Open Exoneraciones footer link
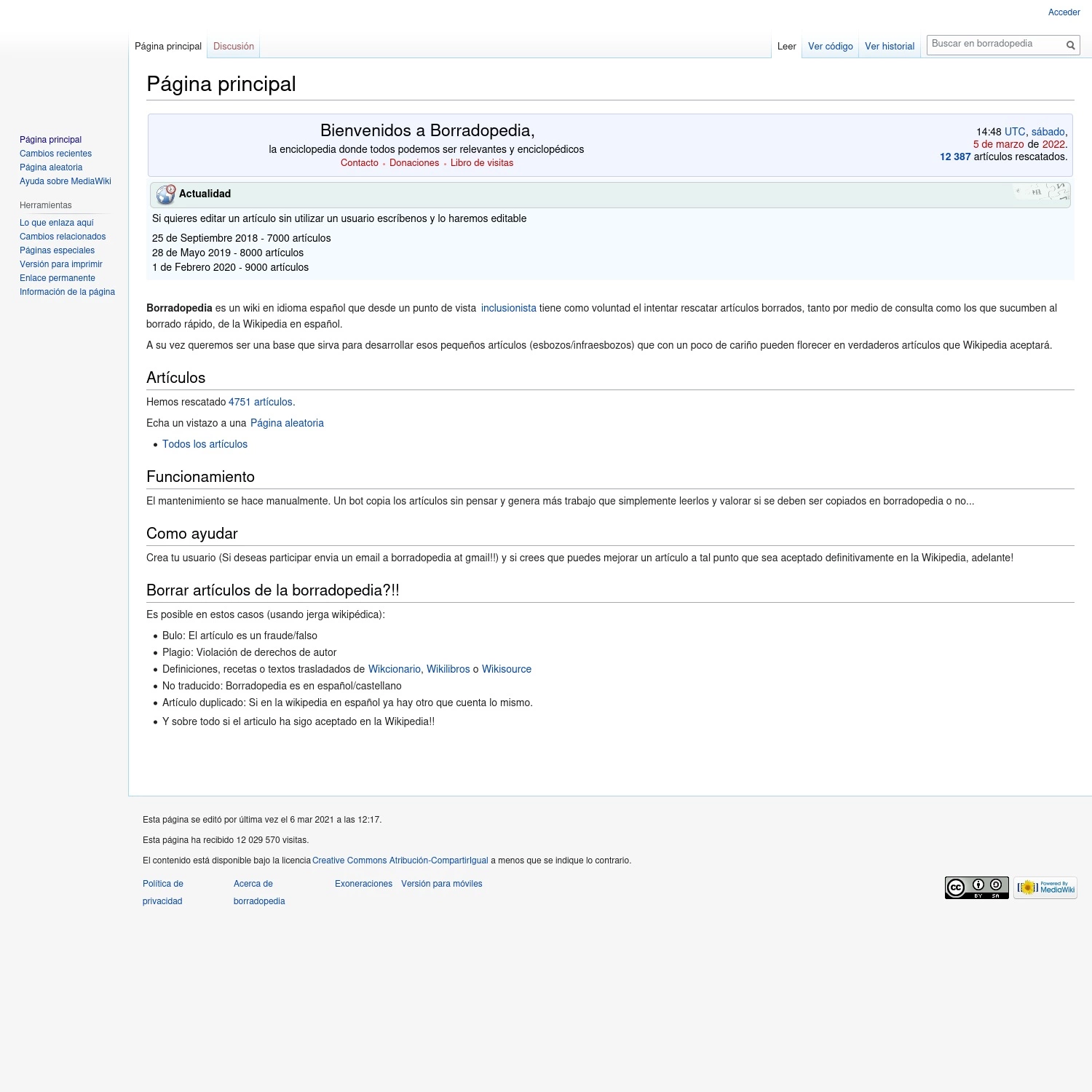Image resolution: width=1092 pixels, height=1092 pixels. click(x=363, y=884)
